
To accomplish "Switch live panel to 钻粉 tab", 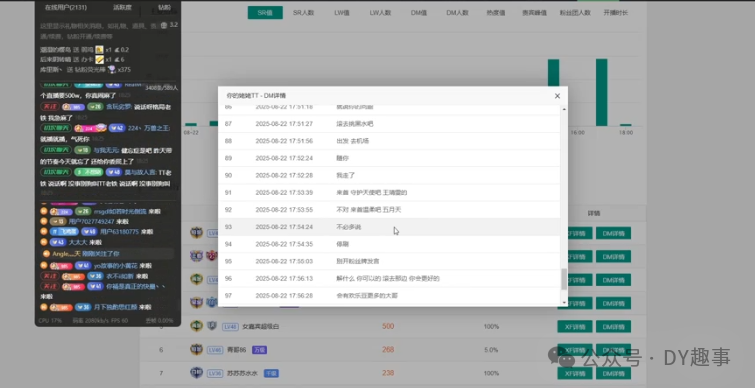I will [164, 8].
